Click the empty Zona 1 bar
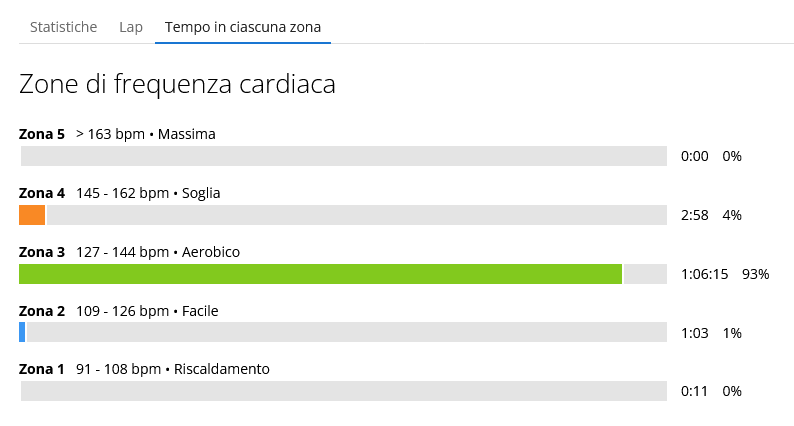Image resolution: width=794 pixels, height=426 pixels. (x=344, y=391)
